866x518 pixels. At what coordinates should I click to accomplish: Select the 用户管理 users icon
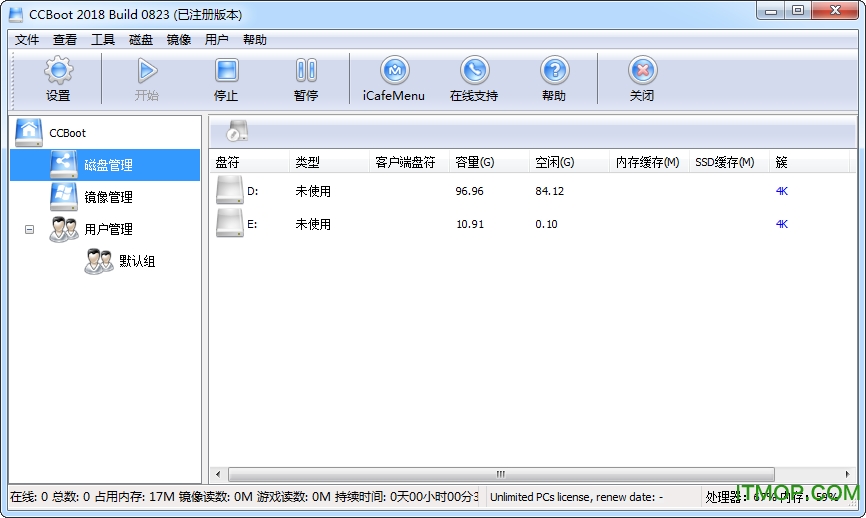coord(64,229)
